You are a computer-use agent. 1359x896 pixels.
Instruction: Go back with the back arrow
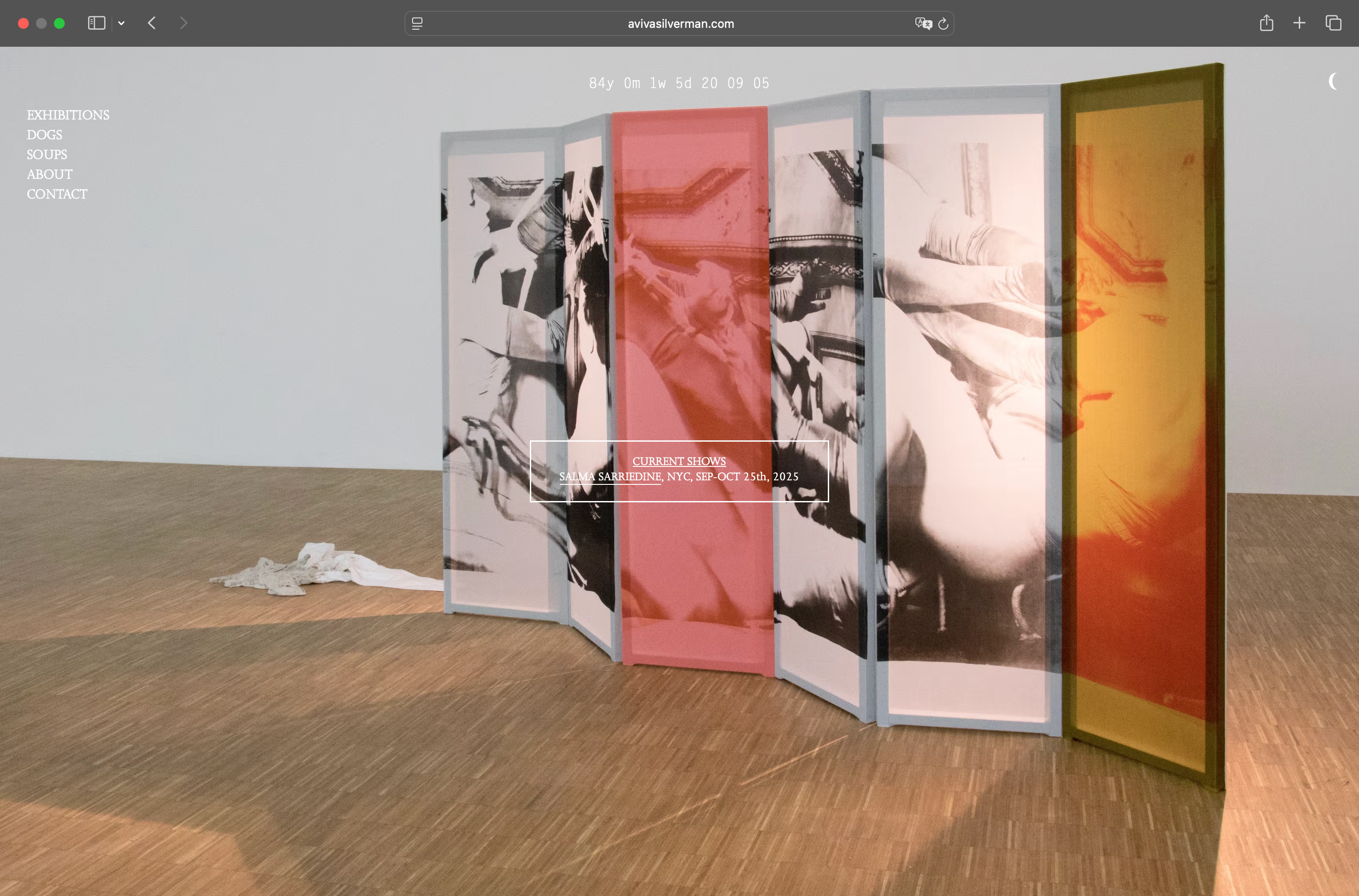[152, 23]
